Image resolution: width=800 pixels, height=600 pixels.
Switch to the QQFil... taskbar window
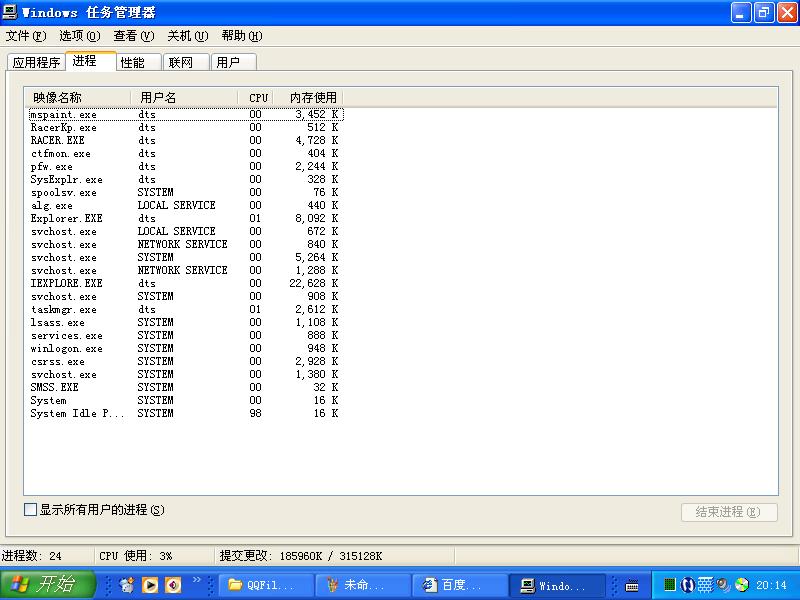(x=266, y=585)
